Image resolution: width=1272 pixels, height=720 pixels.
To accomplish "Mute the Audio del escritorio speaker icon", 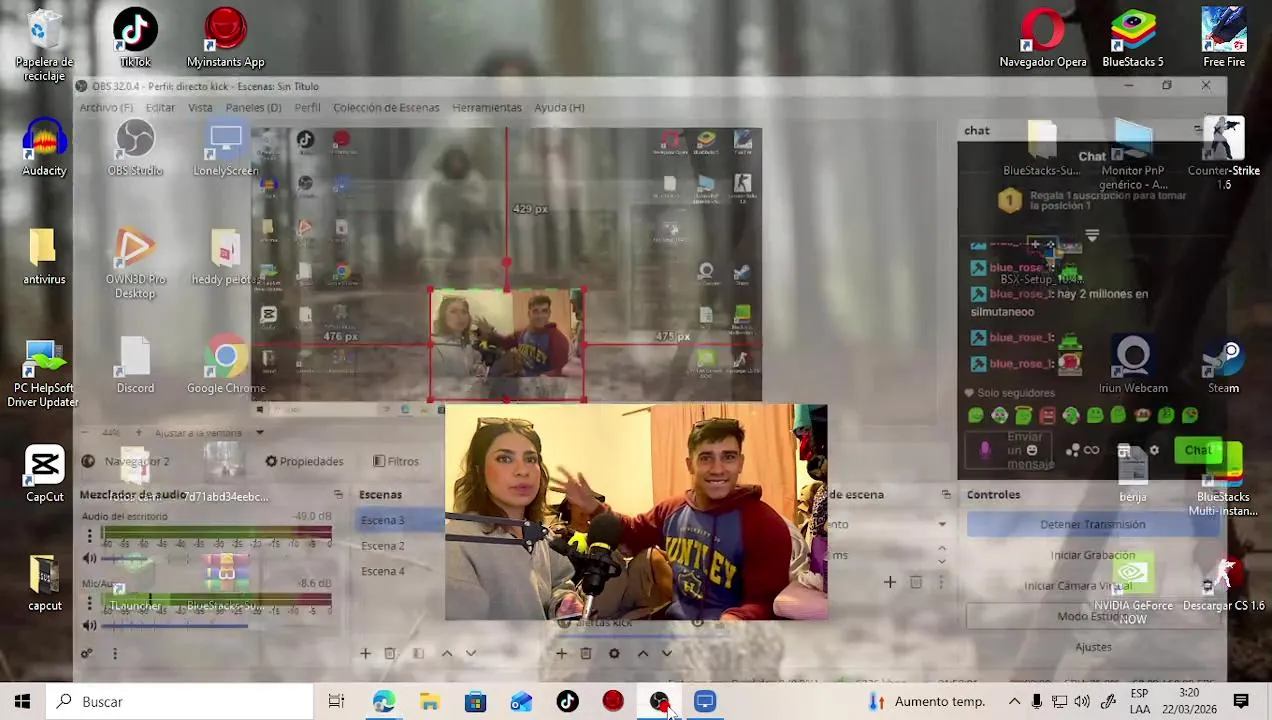I will pos(89,558).
